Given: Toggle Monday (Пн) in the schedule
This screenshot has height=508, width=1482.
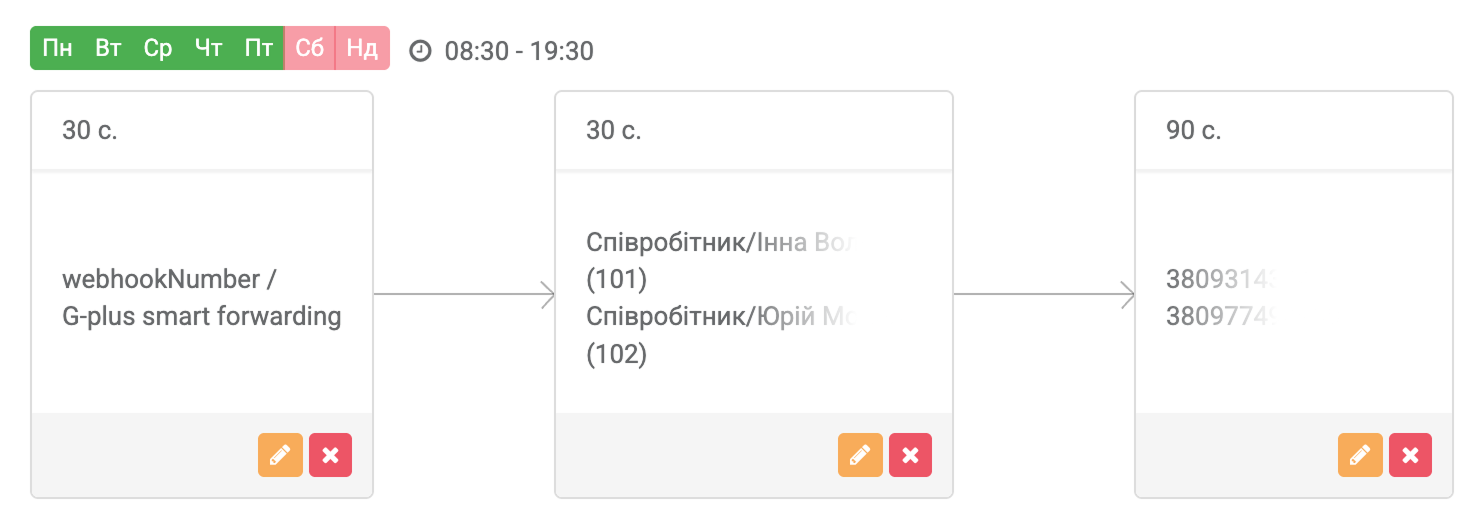Looking at the screenshot, I should [x=58, y=48].
